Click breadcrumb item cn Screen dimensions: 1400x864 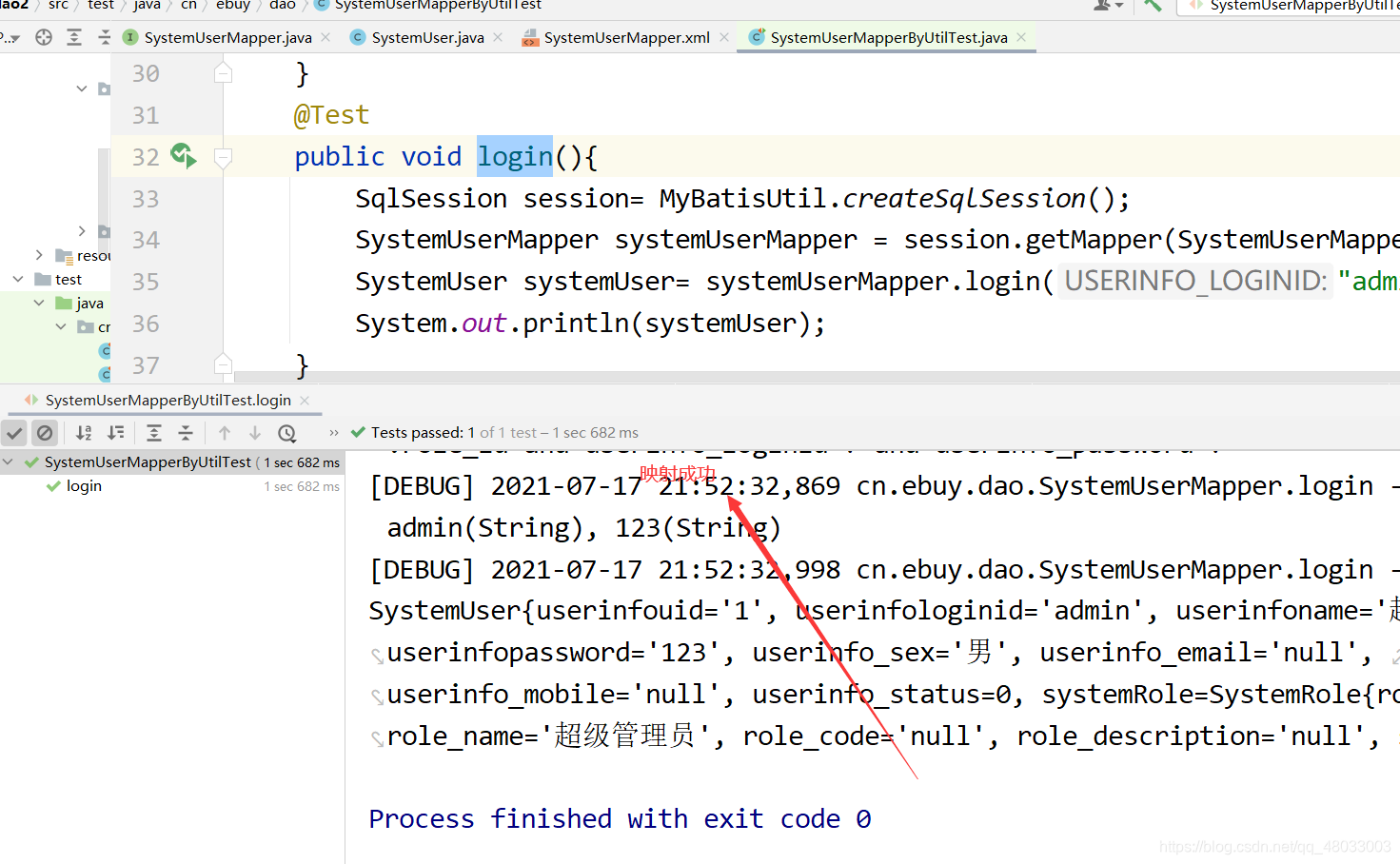pyautogui.click(x=189, y=6)
